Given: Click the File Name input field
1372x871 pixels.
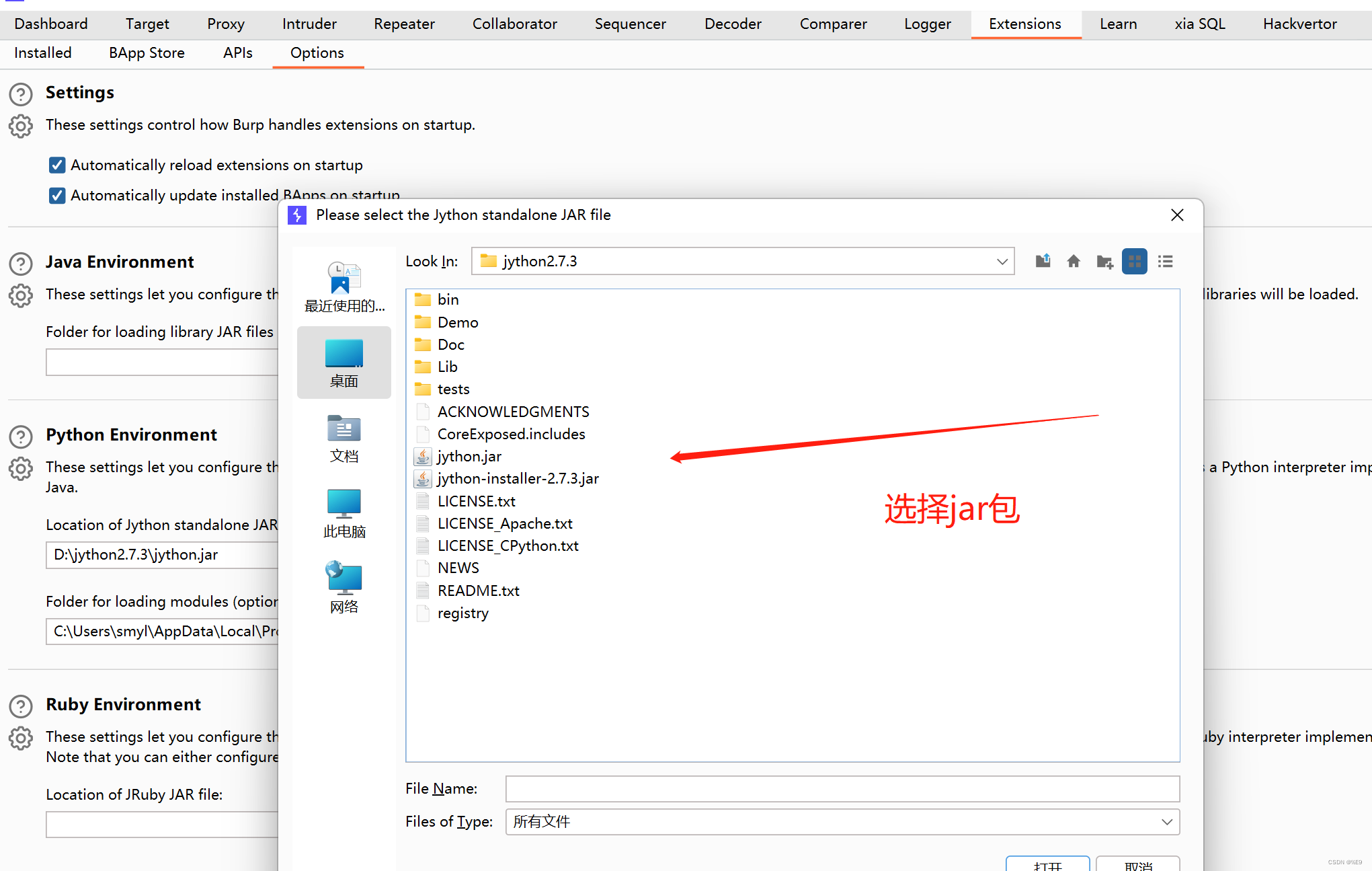Looking at the screenshot, I should (x=842, y=788).
